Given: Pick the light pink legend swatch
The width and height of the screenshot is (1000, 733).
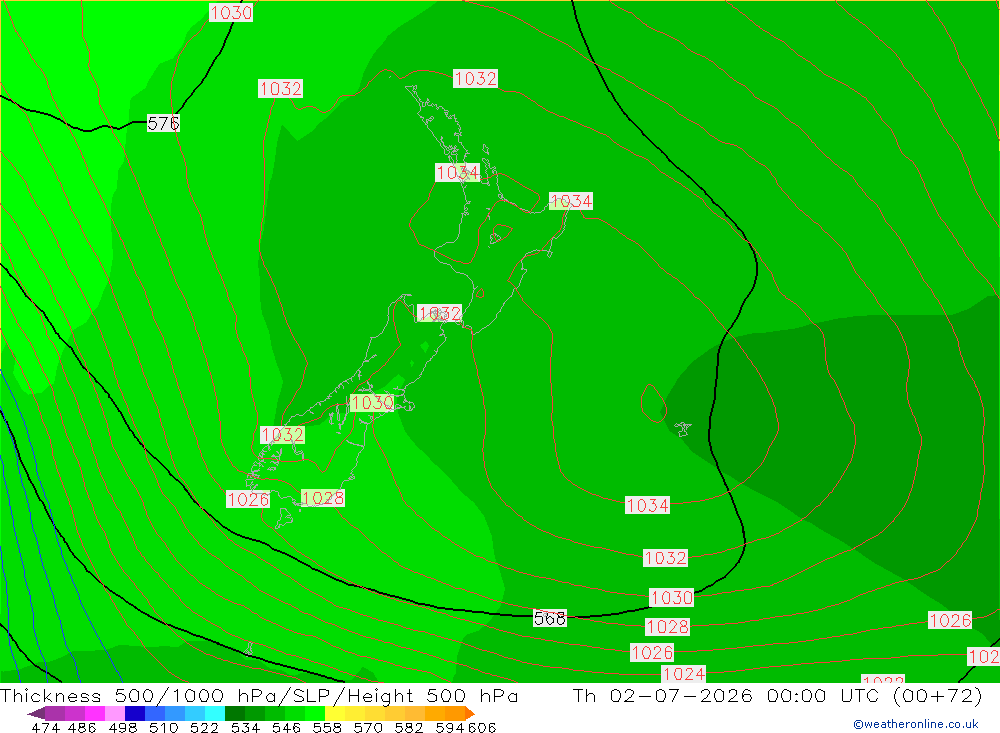Looking at the screenshot, I should point(115,713).
